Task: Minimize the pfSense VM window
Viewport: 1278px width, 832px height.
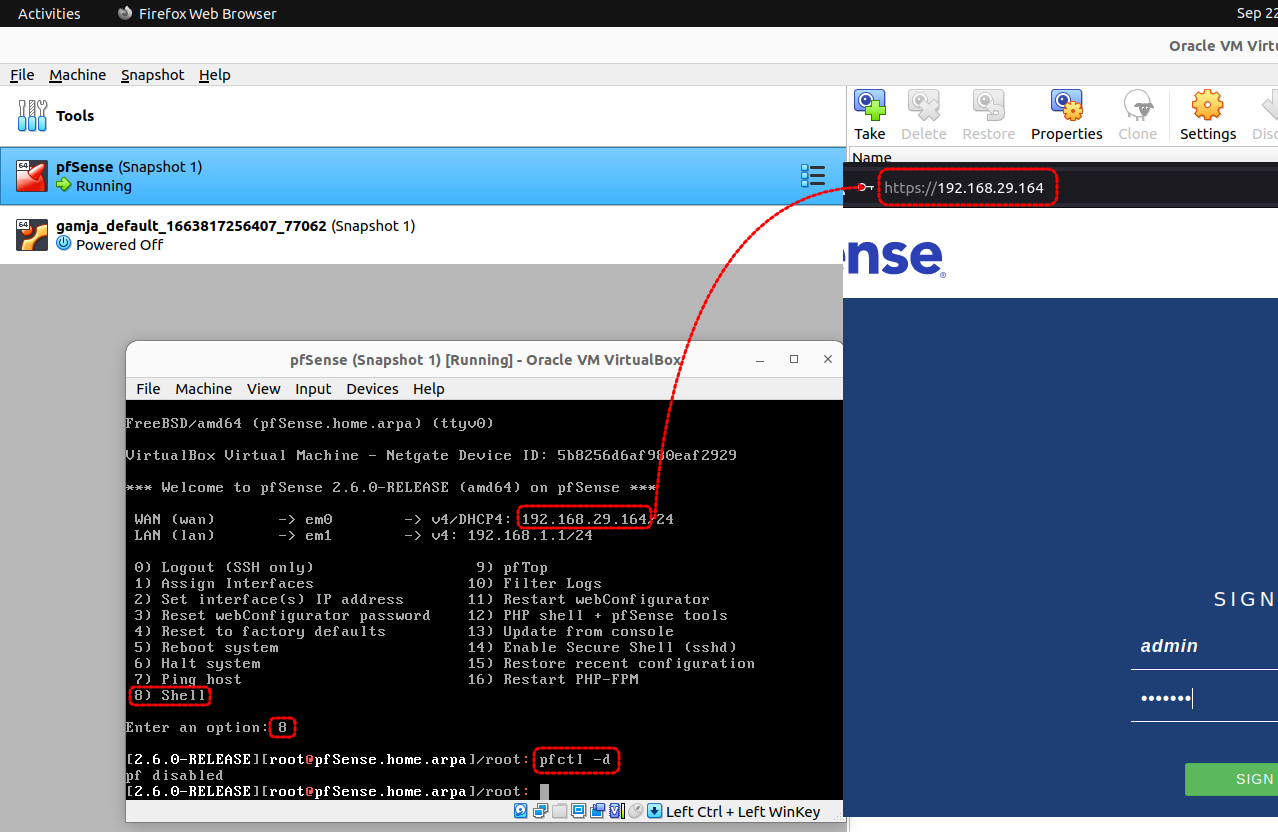Action: click(x=761, y=359)
